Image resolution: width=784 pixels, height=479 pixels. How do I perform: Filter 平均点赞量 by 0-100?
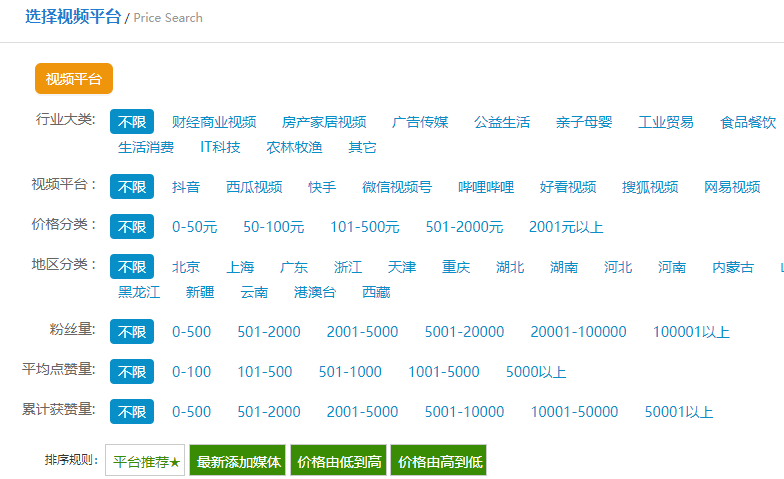point(192,372)
